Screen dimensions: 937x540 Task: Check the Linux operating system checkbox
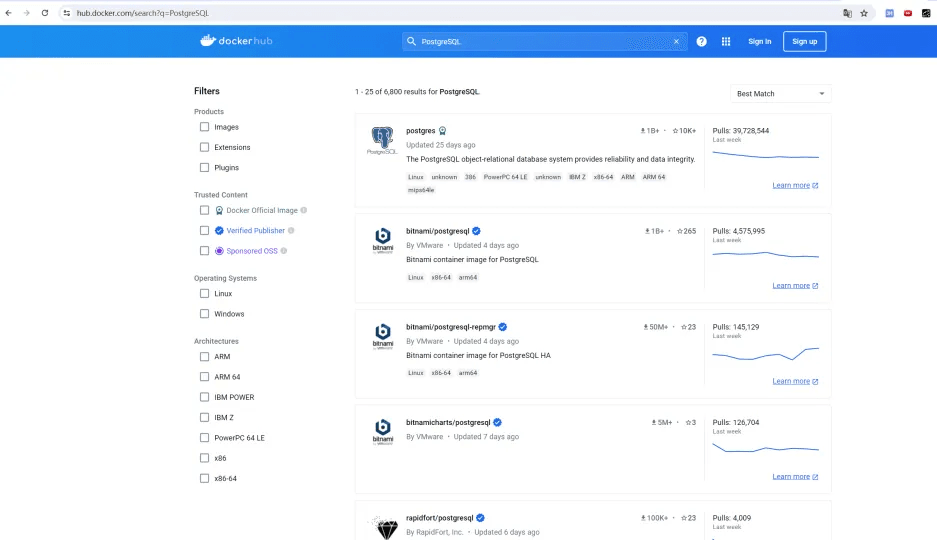204,293
